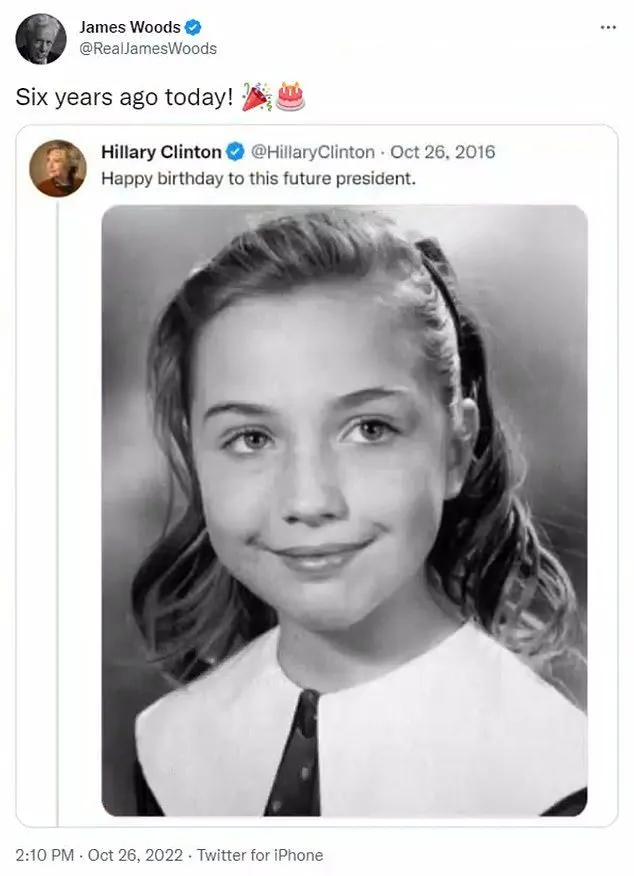Image resolution: width=634 pixels, height=876 pixels.
Task: Click the James Woods display name
Action: tap(130, 28)
